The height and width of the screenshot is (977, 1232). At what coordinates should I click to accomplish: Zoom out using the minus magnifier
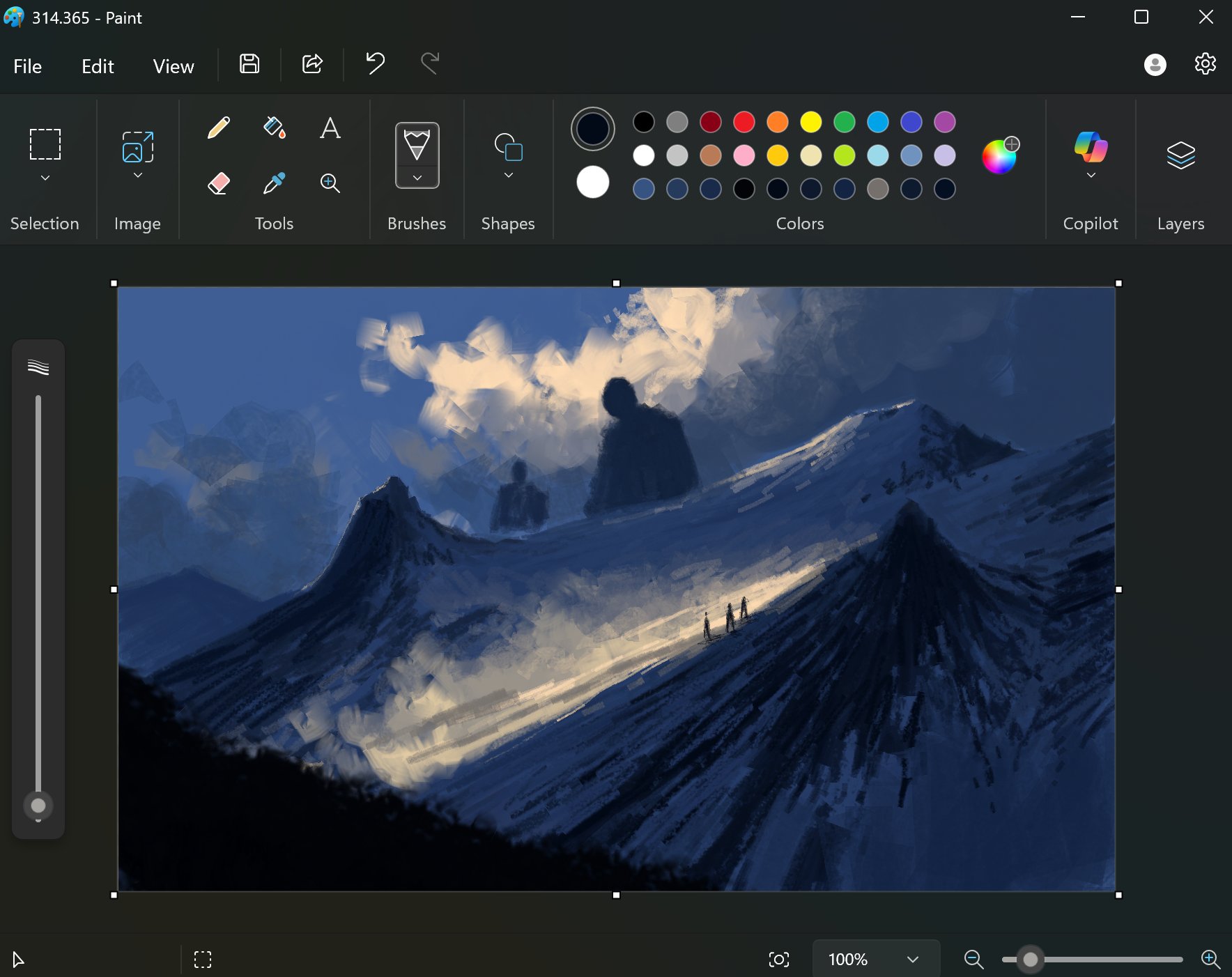click(x=973, y=960)
